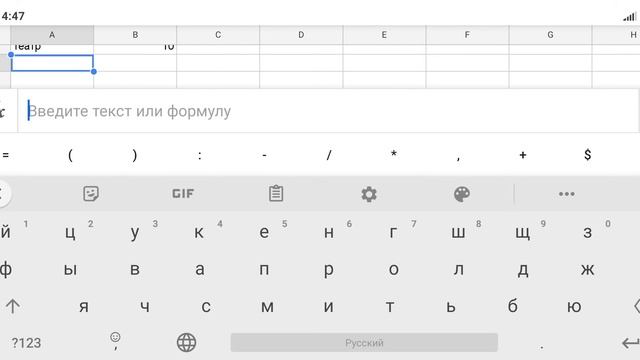Insert the dollar sign shortcut

[x=588, y=155]
